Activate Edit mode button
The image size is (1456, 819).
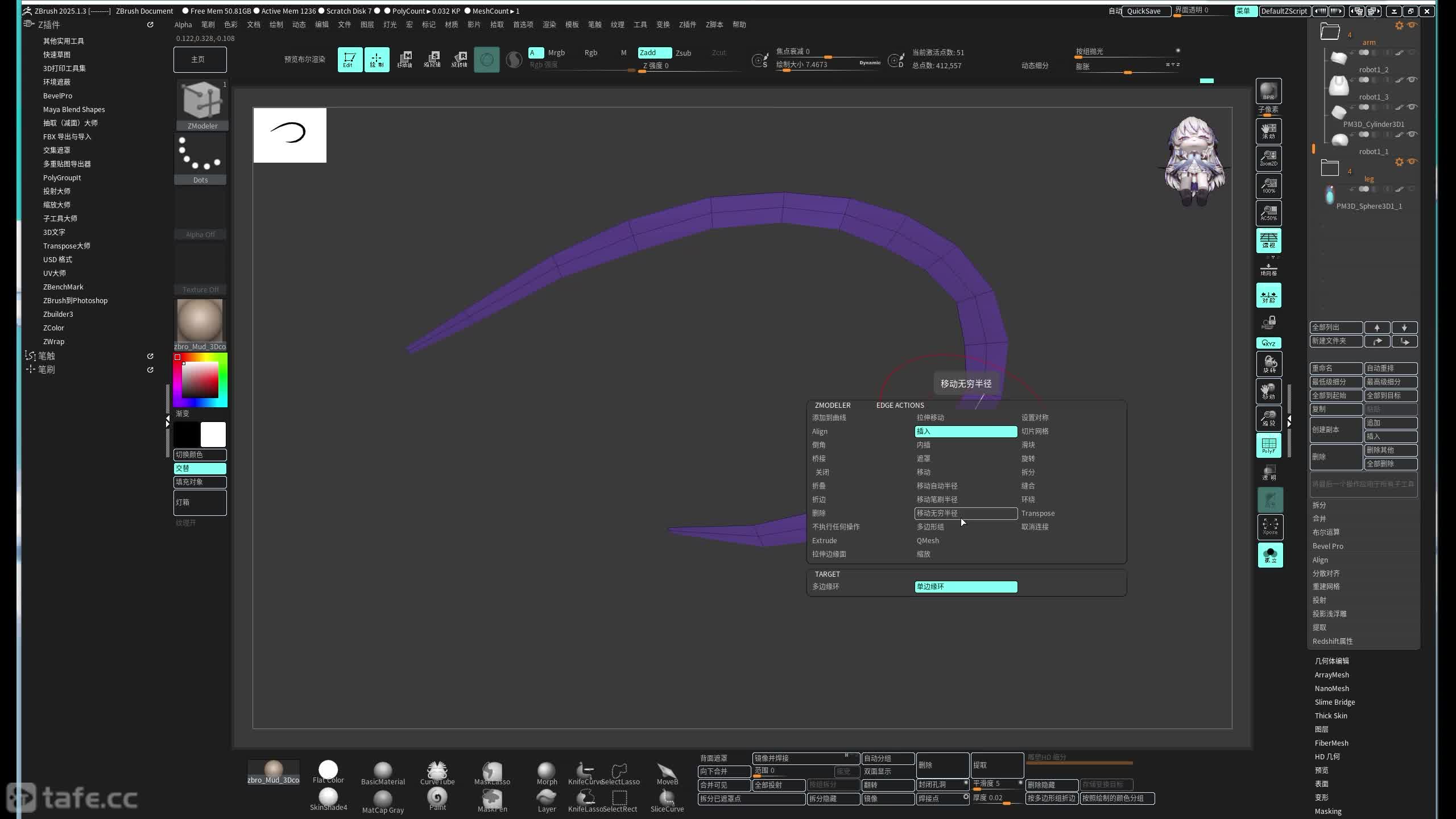pyautogui.click(x=350, y=59)
